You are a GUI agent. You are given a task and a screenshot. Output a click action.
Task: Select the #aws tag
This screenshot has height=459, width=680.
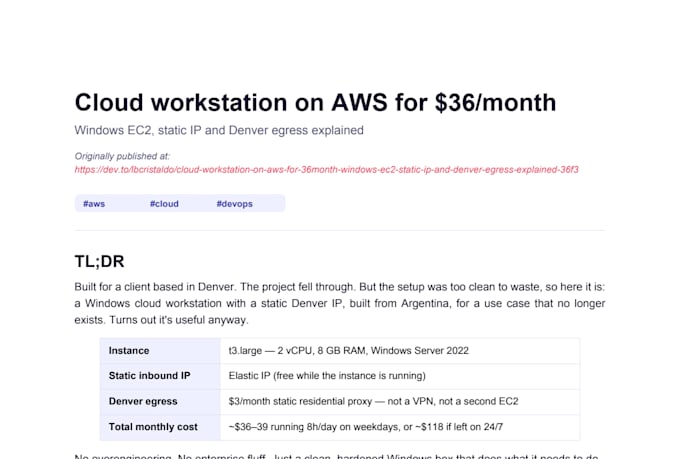(94, 204)
